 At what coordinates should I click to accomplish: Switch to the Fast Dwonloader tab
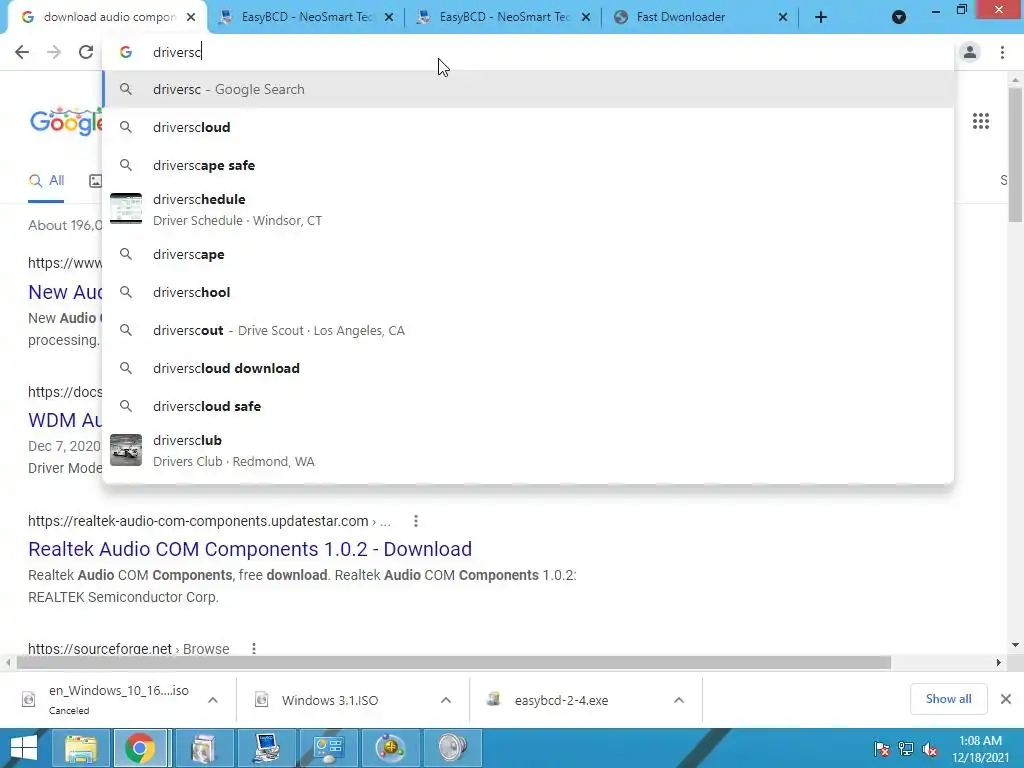tap(699, 17)
